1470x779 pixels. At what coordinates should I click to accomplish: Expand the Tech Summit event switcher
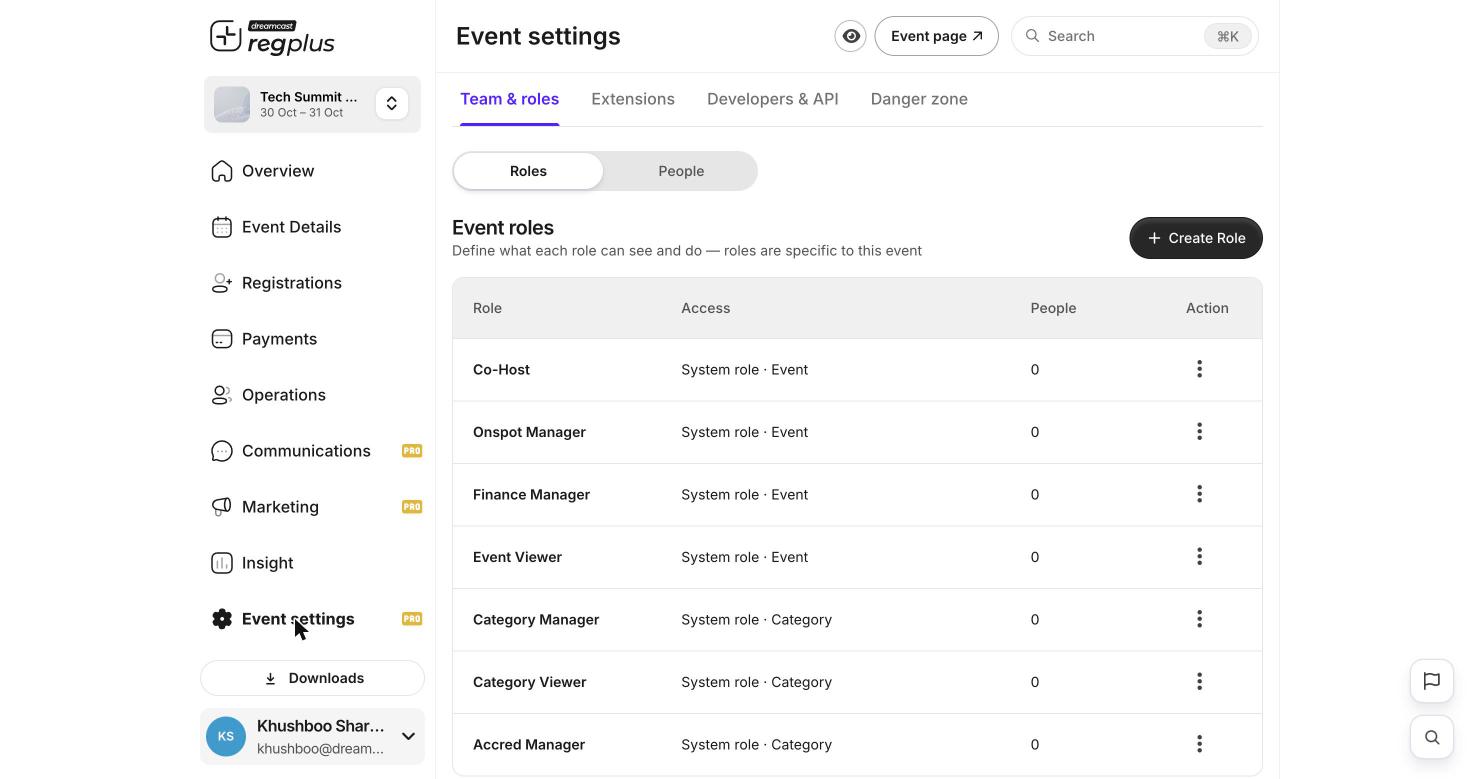pyautogui.click(x=392, y=103)
